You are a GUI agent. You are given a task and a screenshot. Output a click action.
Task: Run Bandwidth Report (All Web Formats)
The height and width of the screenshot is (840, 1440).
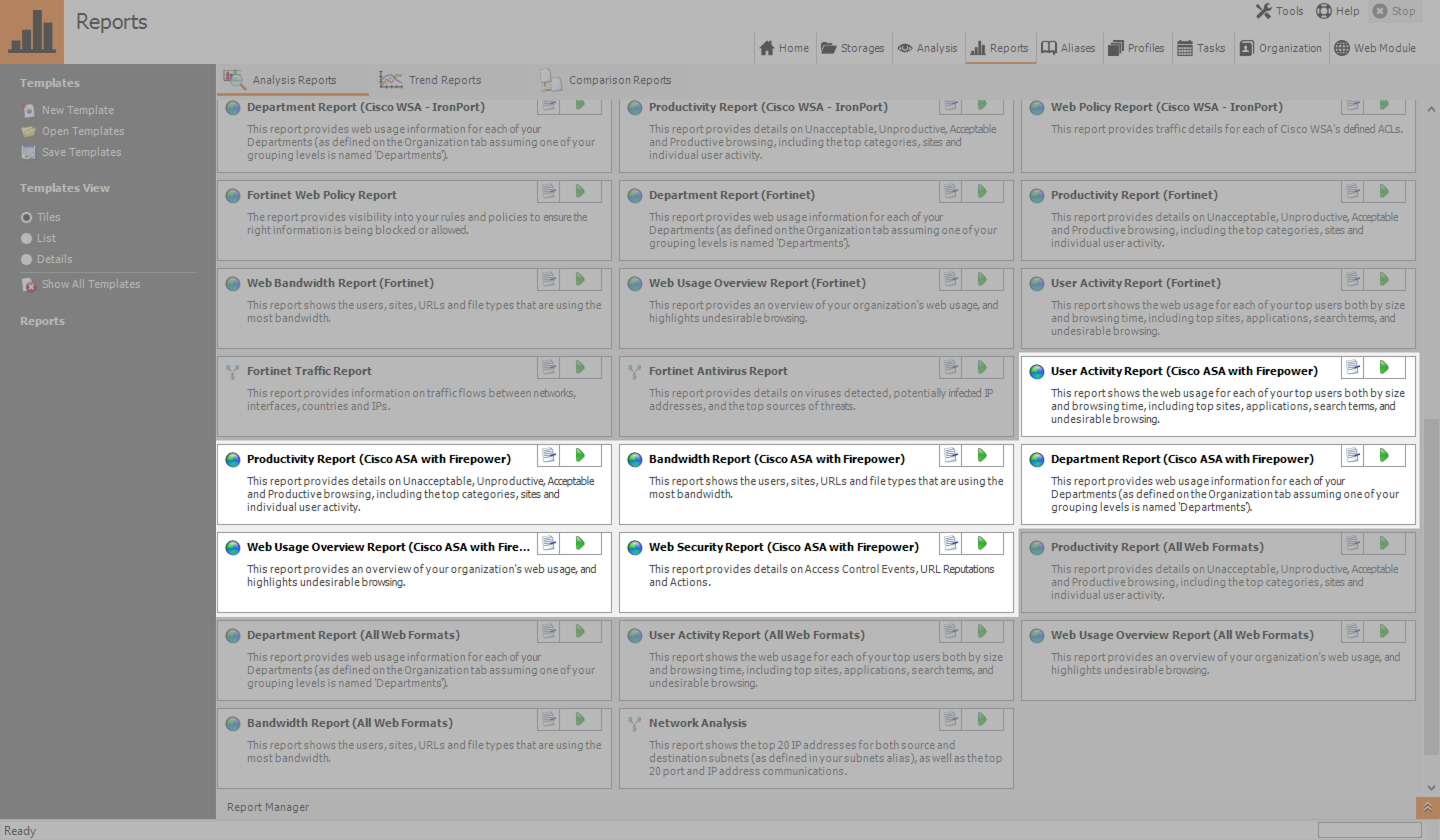(580, 719)
